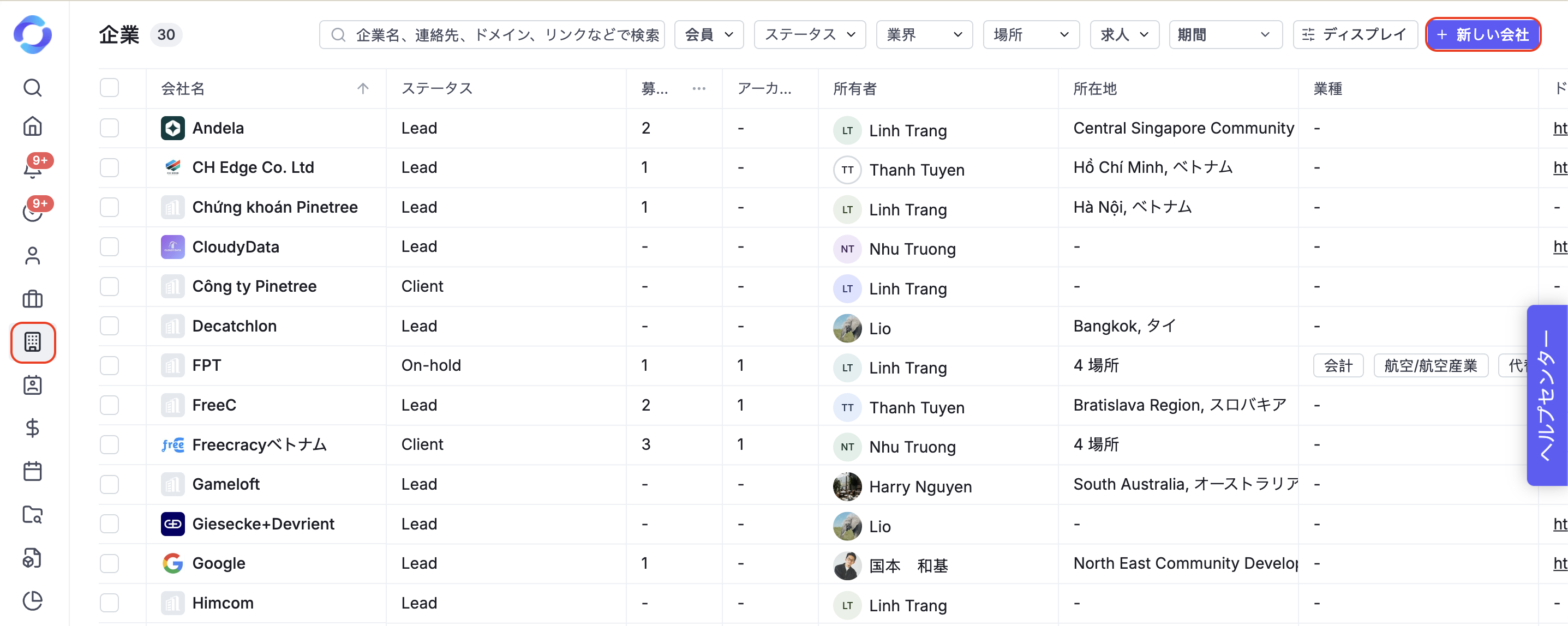
Task: Open the pie chart reports icon
Action: [32, 600]
